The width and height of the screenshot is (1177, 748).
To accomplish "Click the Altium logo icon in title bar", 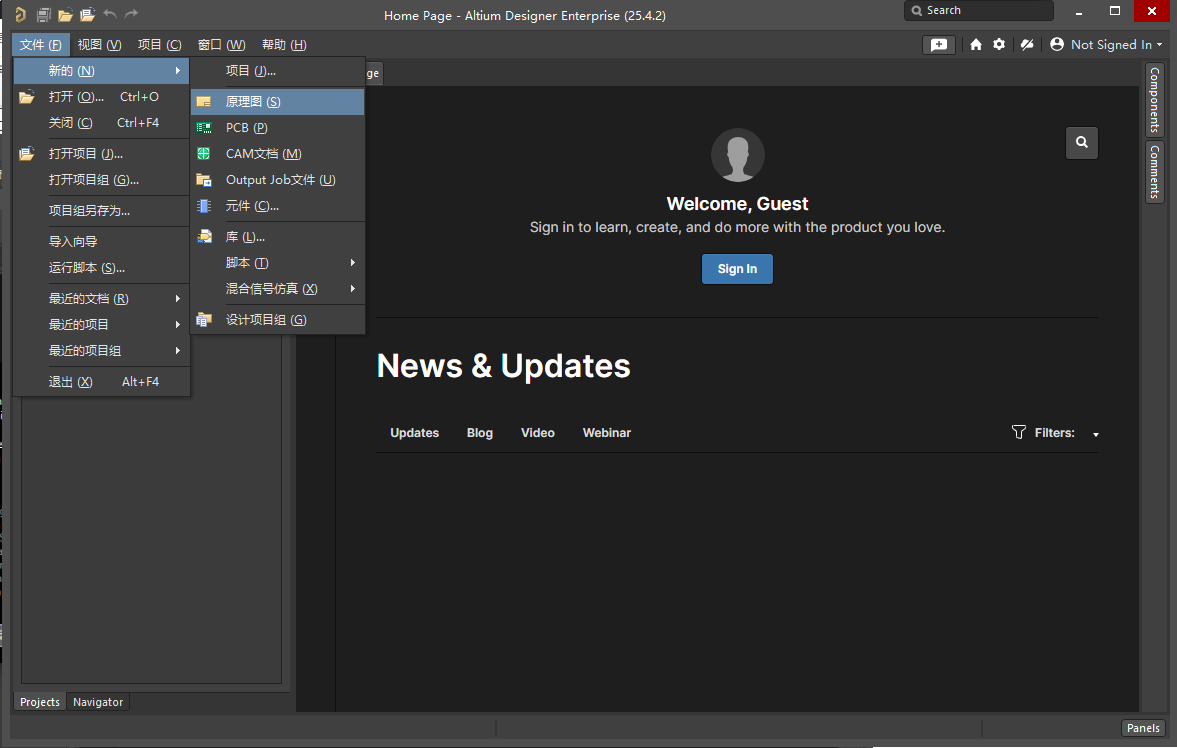I will (x=20, y=14).
